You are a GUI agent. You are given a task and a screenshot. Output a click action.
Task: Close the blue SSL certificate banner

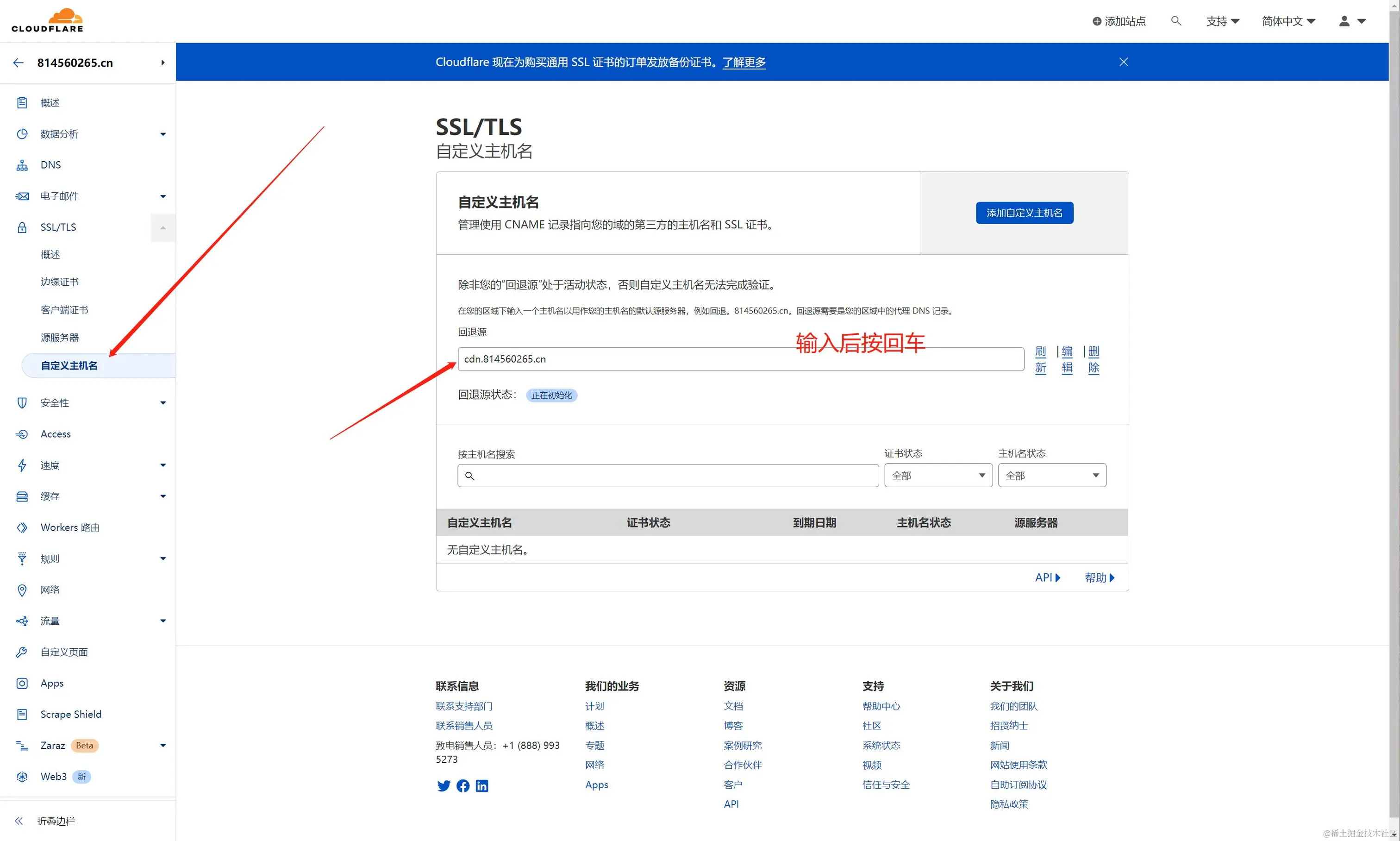tap(1124, 62)
